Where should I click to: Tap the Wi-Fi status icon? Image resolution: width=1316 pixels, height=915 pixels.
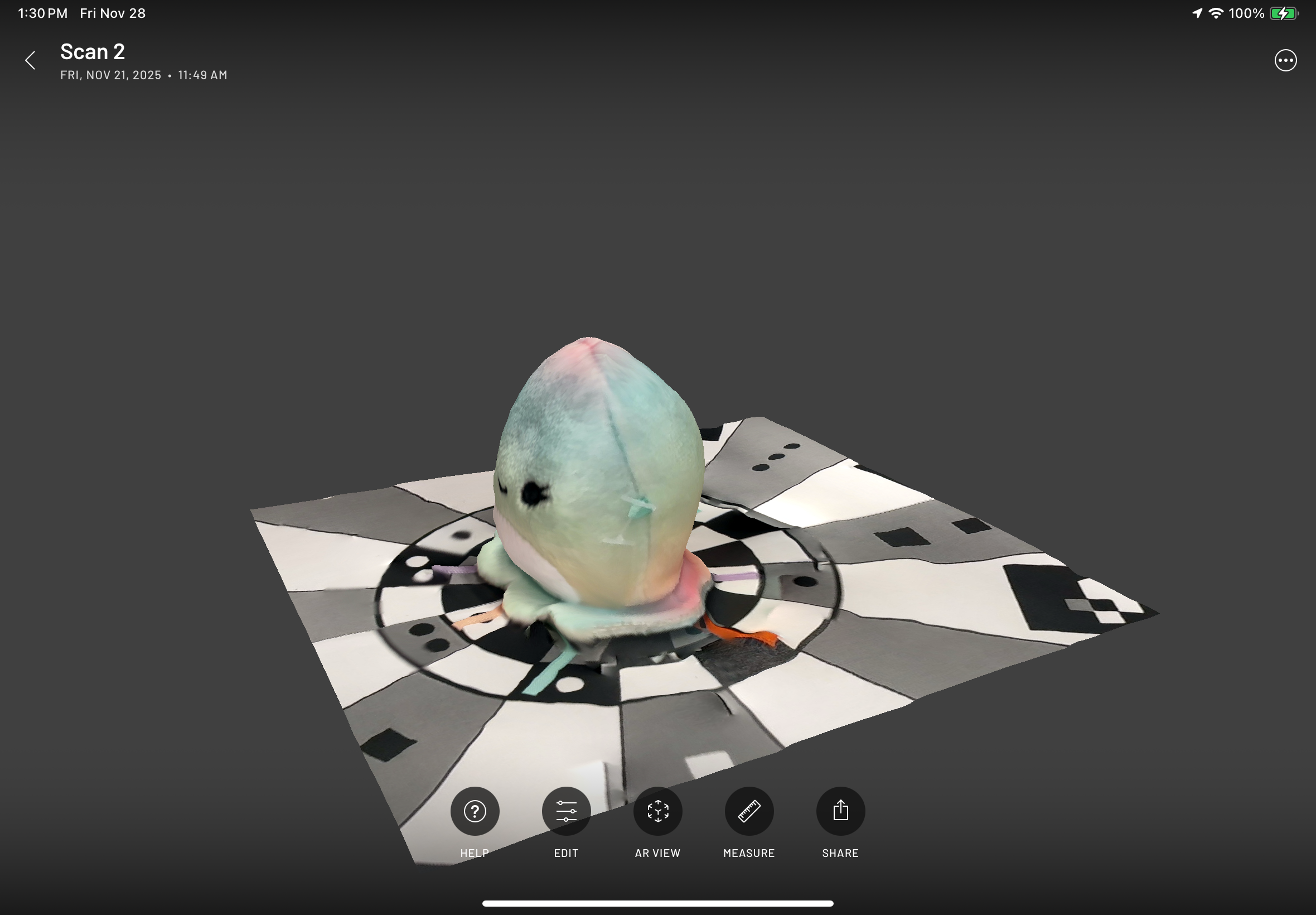1216,13
